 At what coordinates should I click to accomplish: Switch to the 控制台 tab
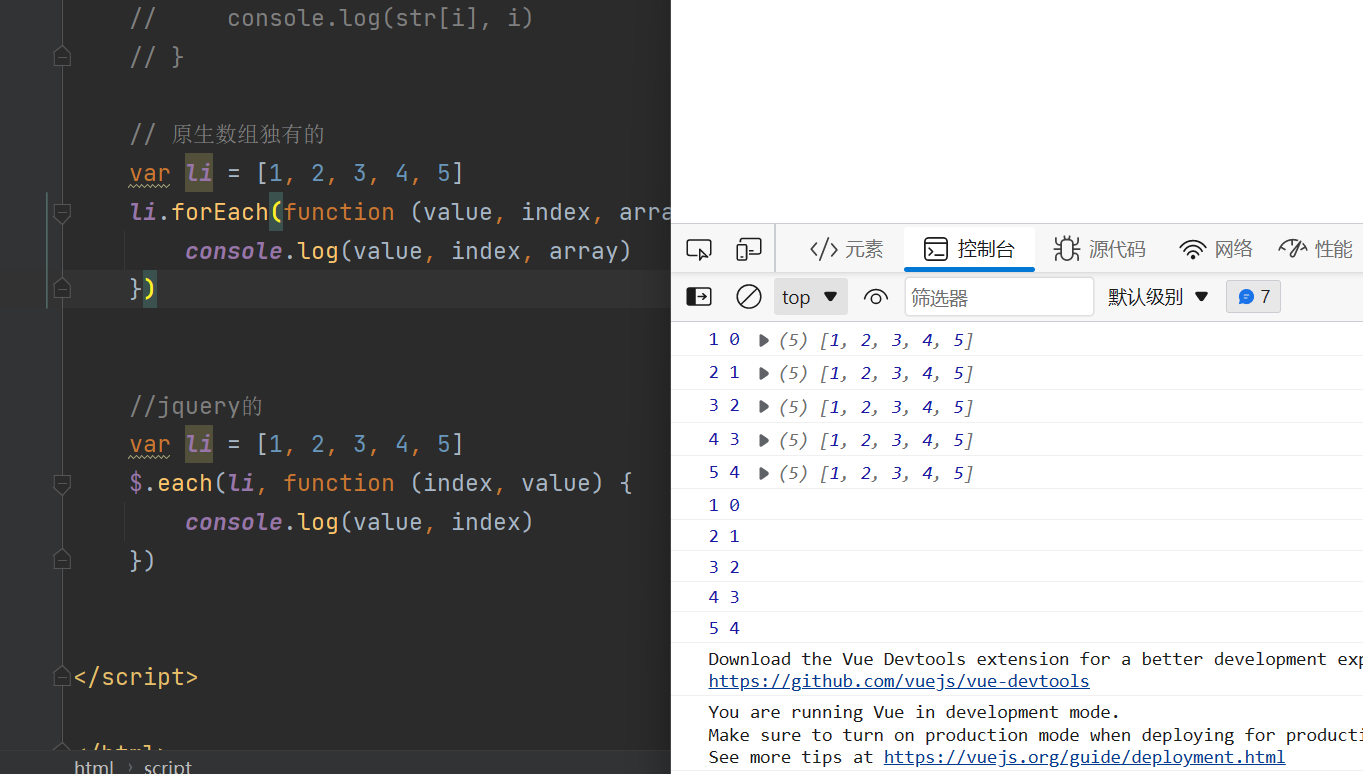point(969,249)
